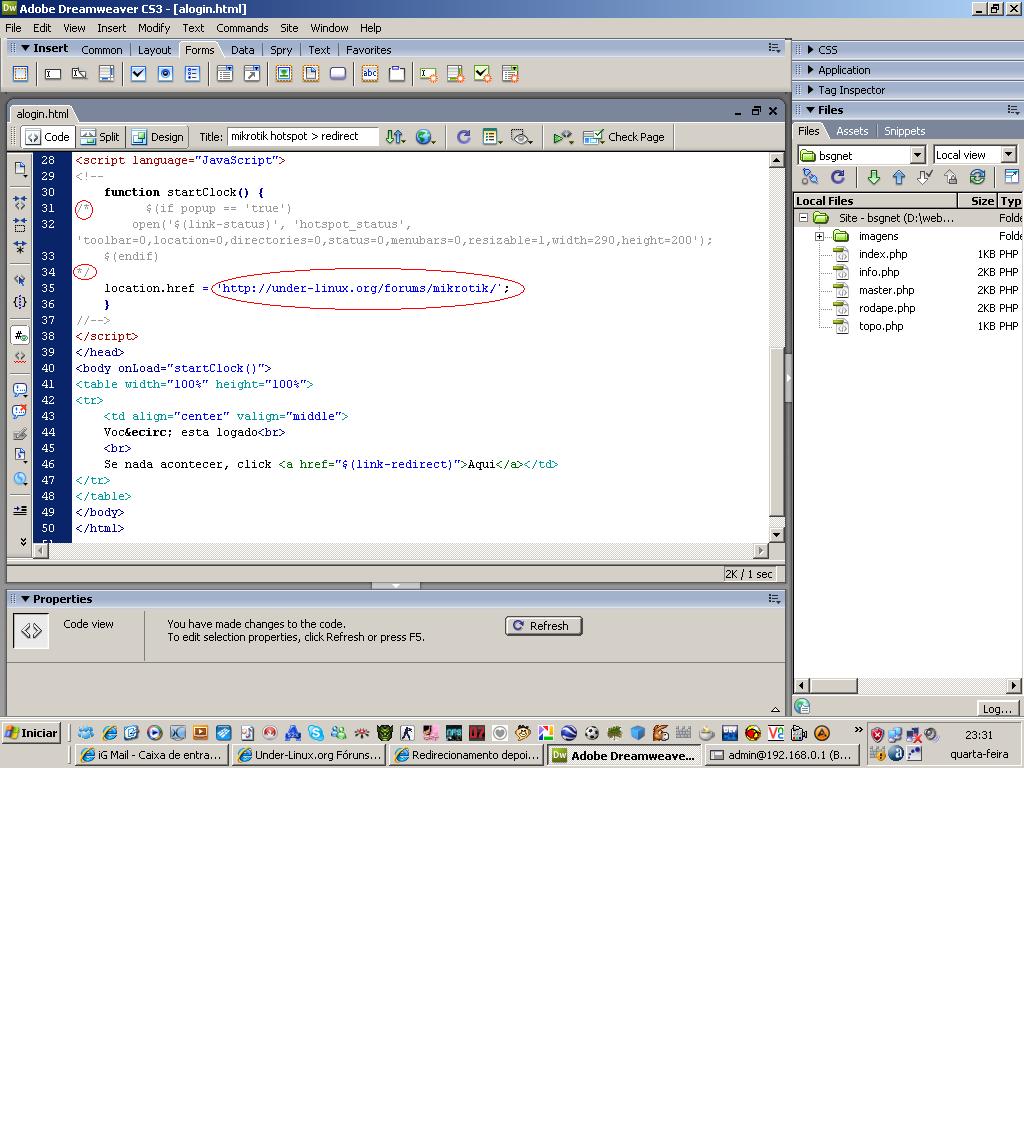The width and height of the screenshot is (1024, 1142).
Task: Insert Spry Validation Checkbox
Action: point(483,74)
